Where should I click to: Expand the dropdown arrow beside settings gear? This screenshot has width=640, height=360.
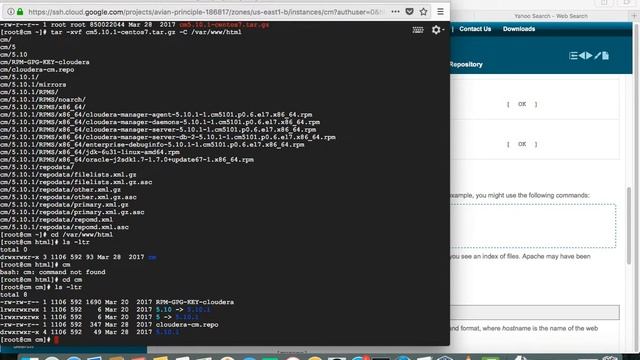click(443, 30)
